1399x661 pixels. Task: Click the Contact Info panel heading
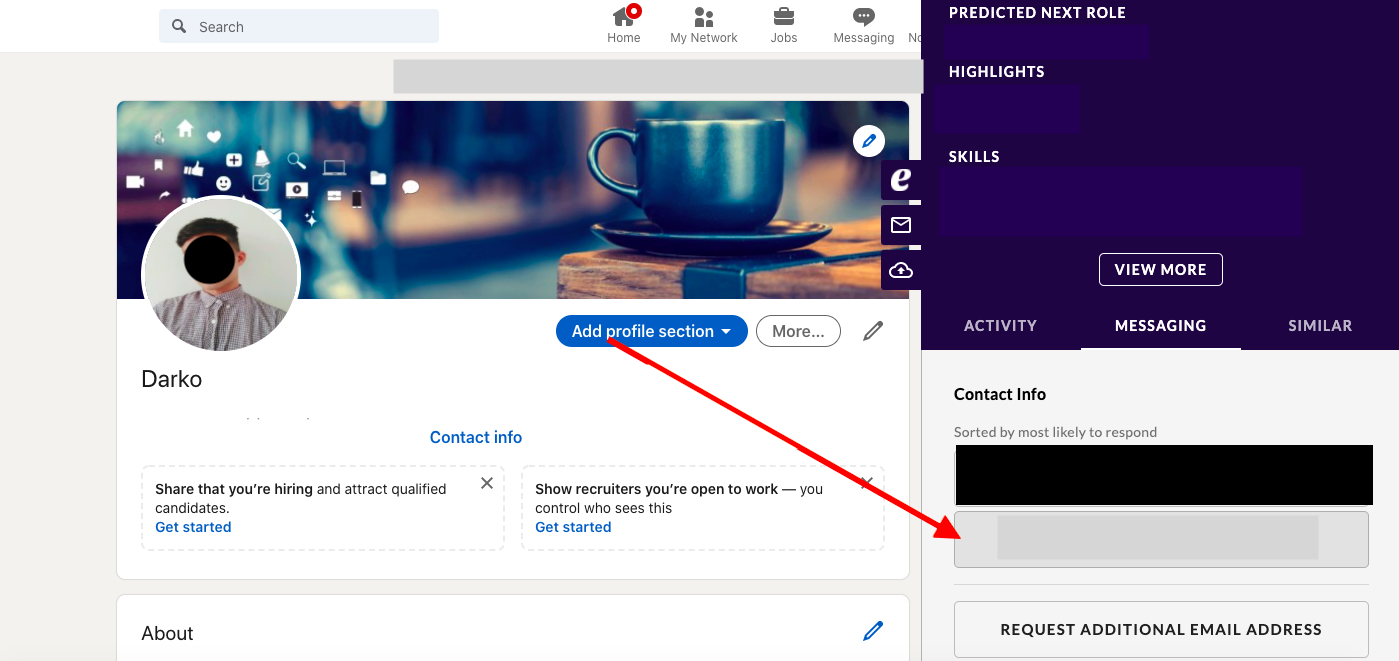1000,394
